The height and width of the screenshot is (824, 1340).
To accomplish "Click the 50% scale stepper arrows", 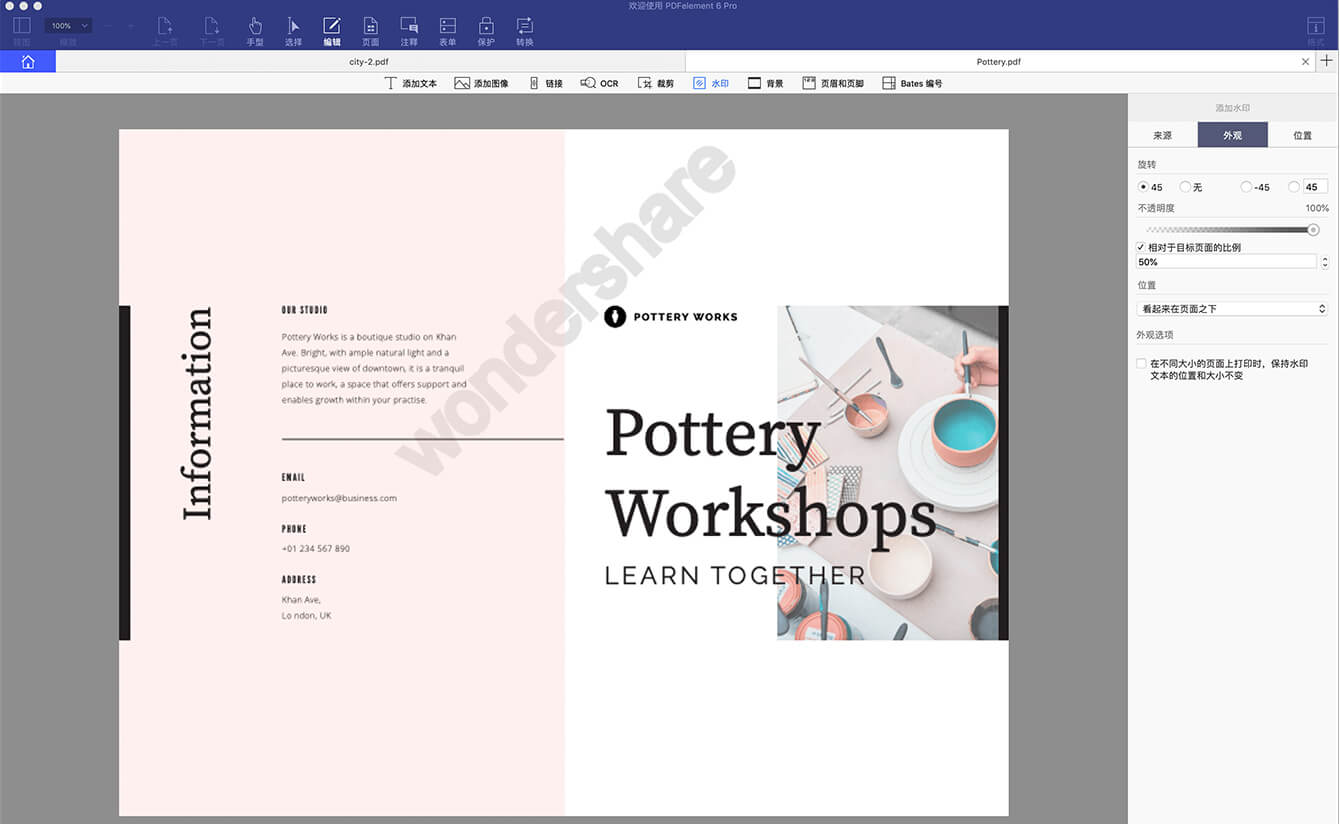I will tap(1325, 262).
